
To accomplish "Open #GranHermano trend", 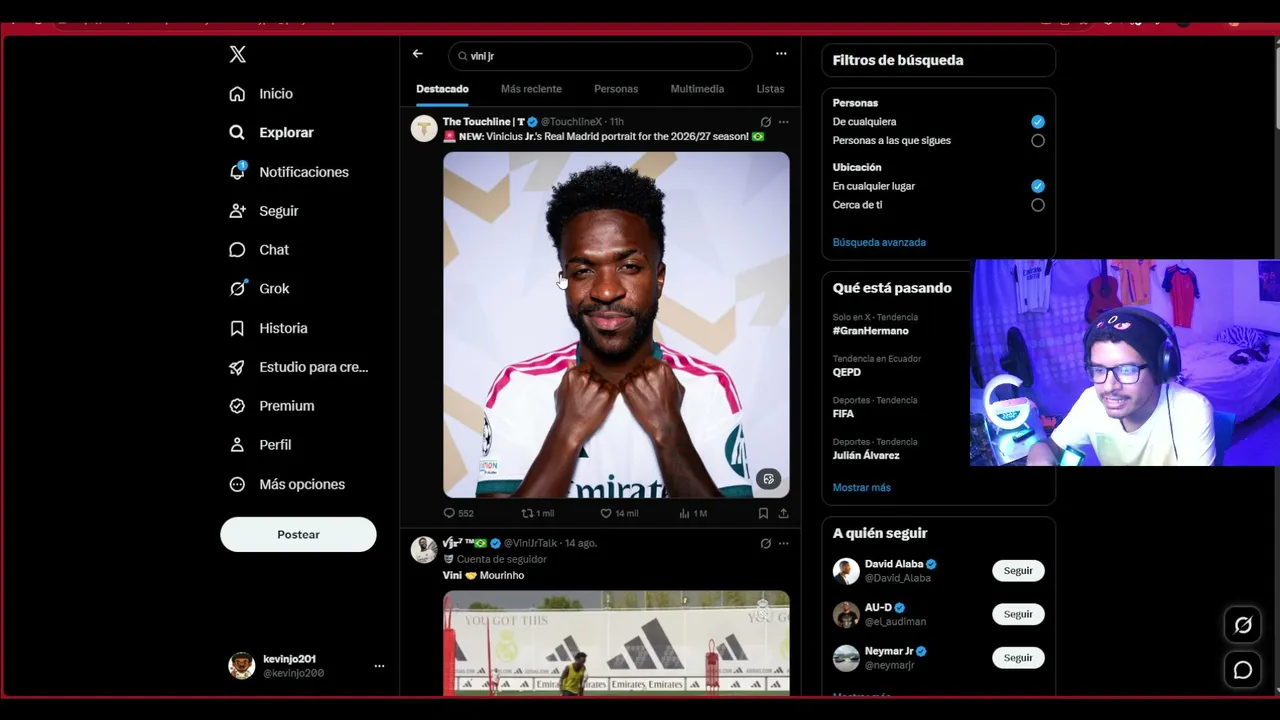I will [871, 331].
